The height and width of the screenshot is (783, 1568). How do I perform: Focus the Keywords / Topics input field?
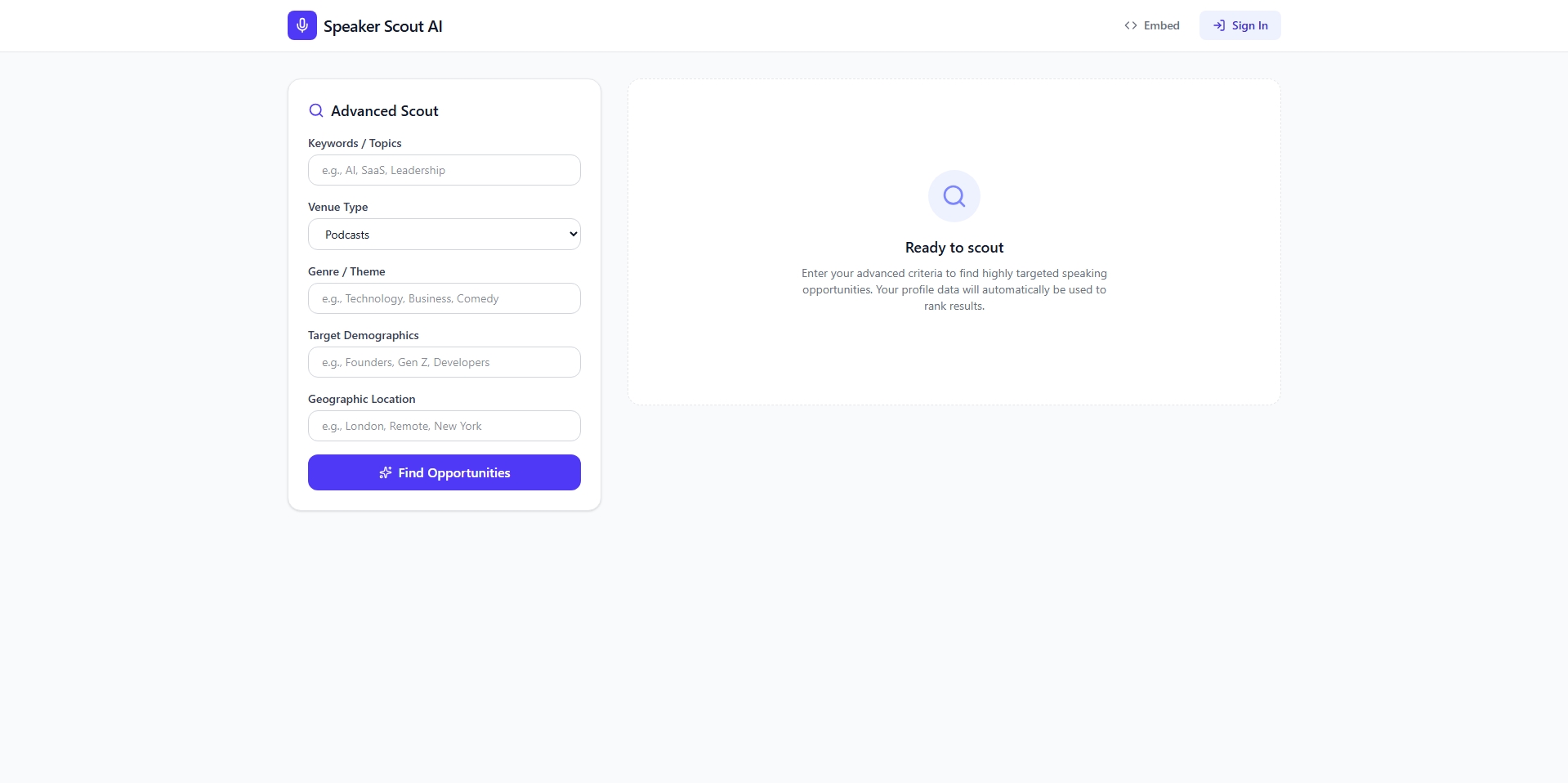coord(444,170)
